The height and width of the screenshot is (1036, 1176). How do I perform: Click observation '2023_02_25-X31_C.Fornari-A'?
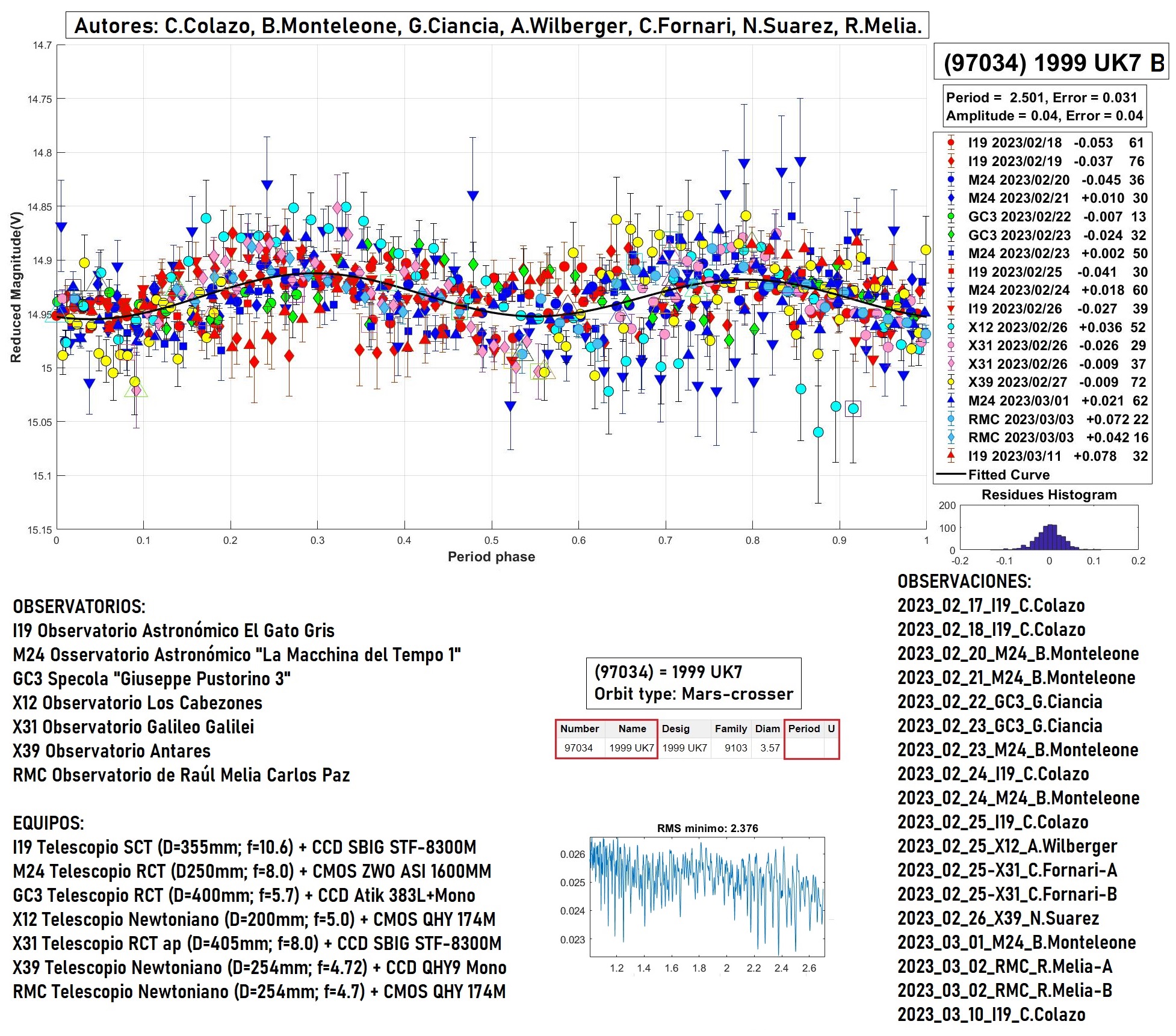(x=1007, y=870)
